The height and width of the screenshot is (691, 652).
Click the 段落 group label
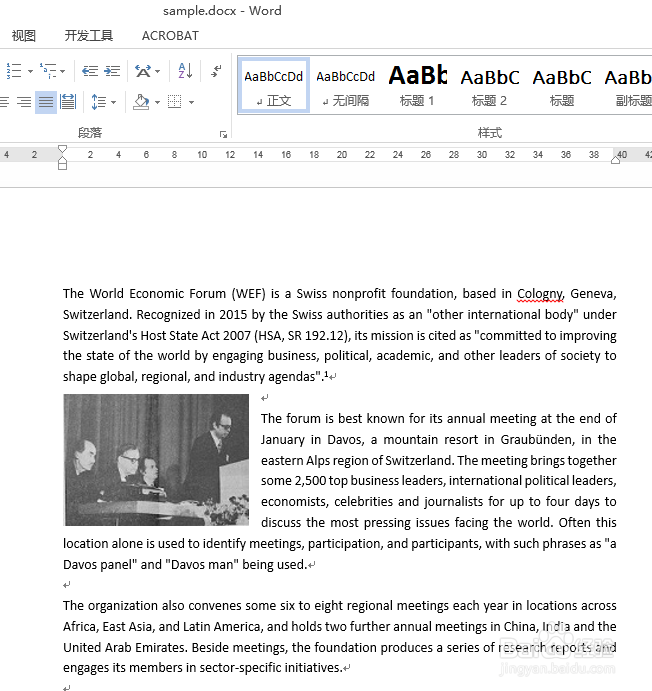90,133
